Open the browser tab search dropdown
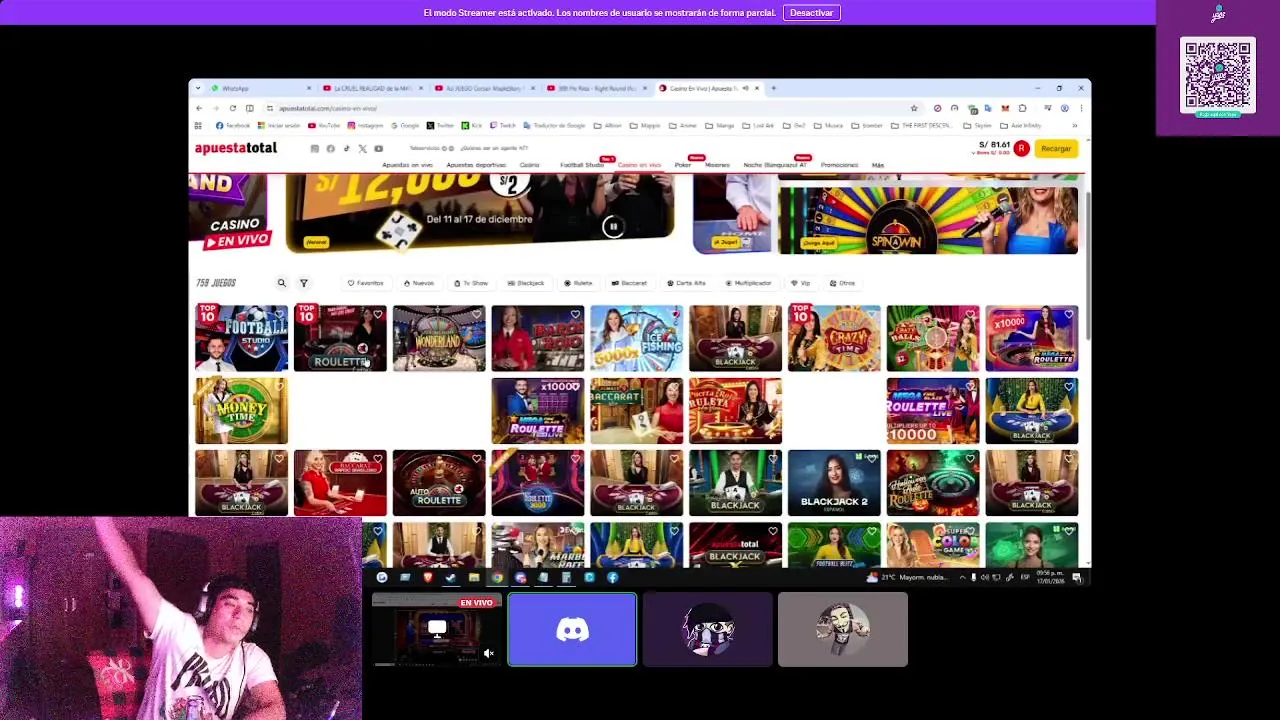1280x720 pixels. tap(198, 88)
